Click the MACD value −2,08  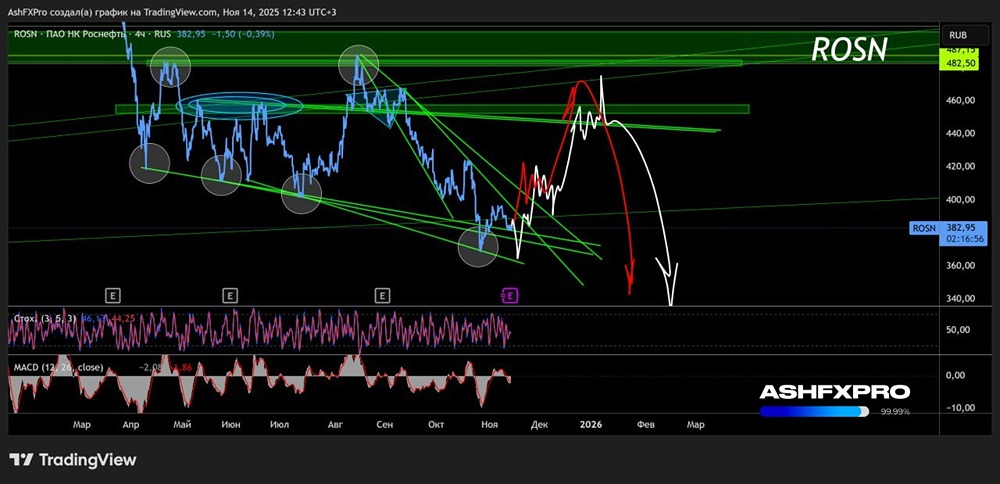click(x=149, y=368)
